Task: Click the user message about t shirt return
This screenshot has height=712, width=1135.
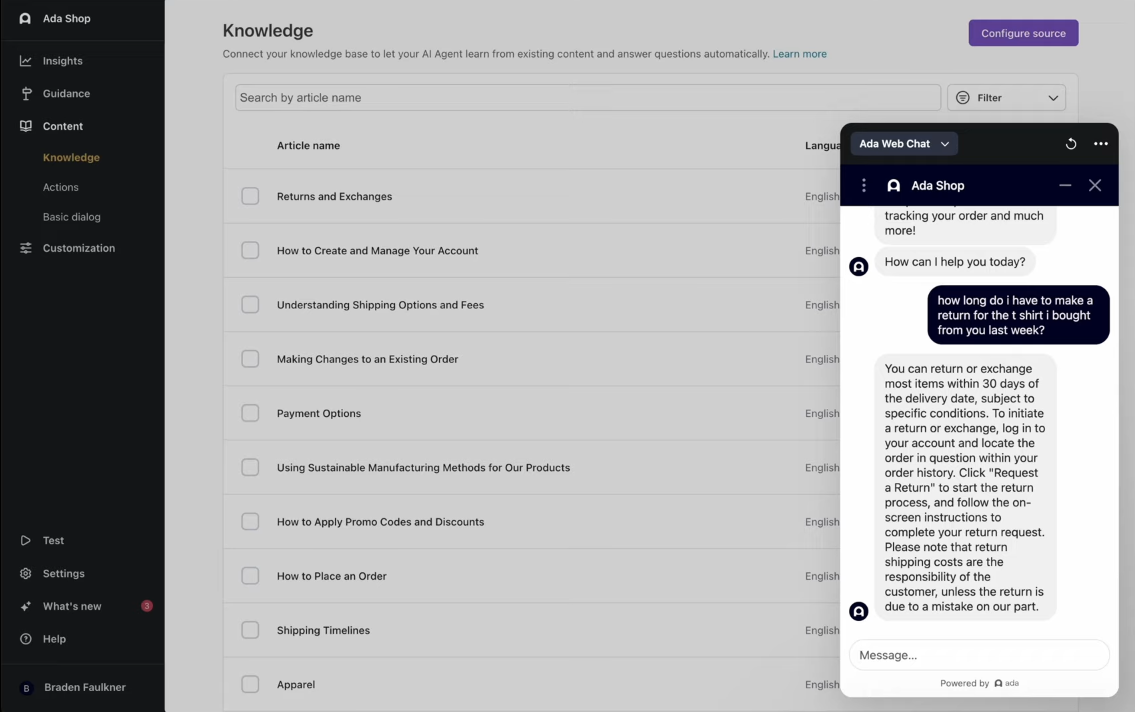Action: coord(1018,315)
